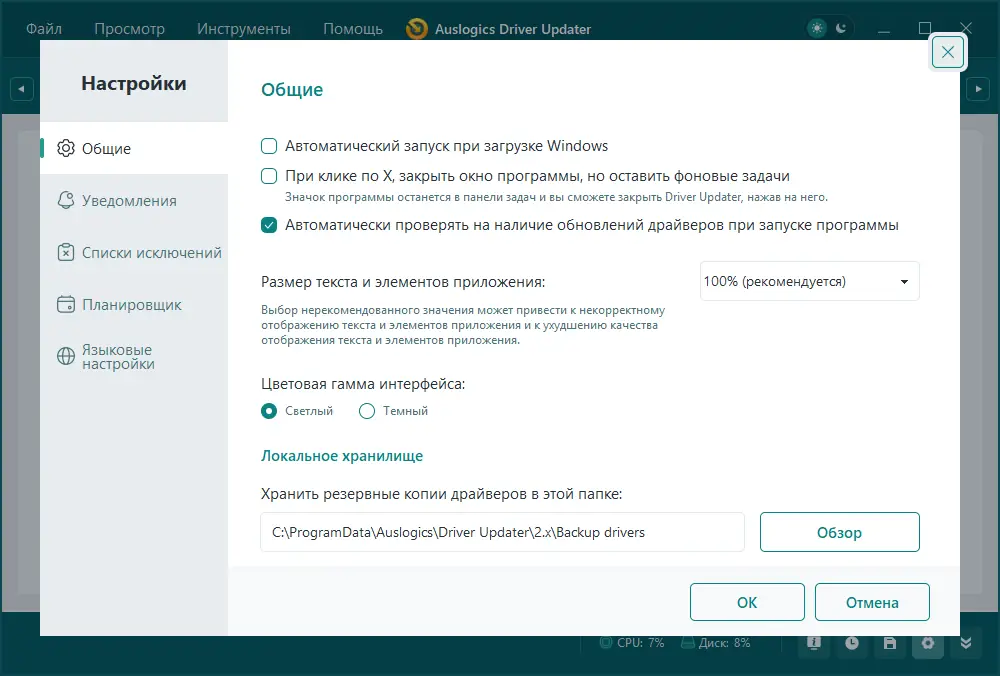Collapse status panel via double chevron icon

965,644
